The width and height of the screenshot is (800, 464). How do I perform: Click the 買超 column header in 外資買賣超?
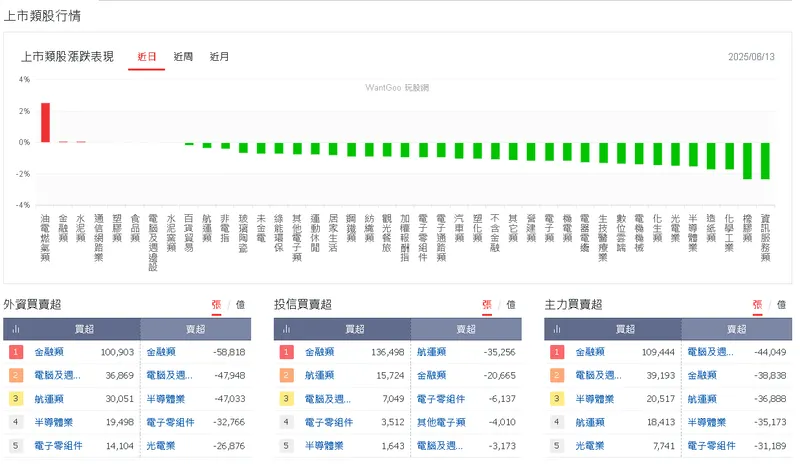[84, 329]
